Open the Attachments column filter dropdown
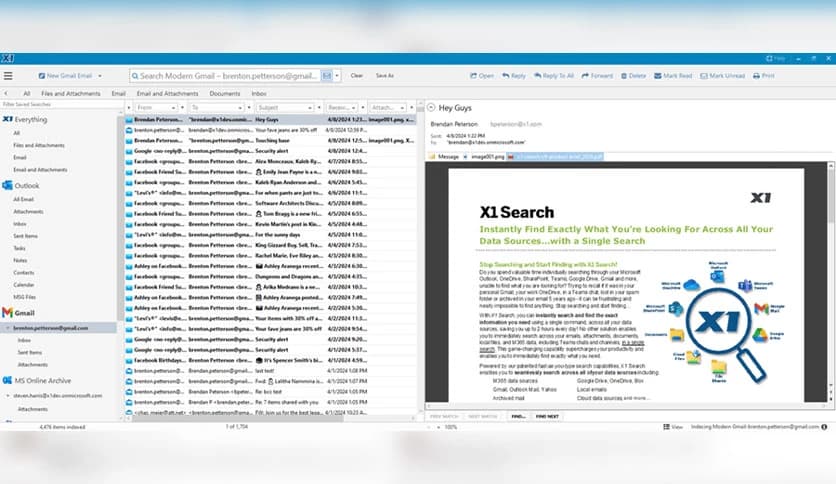836x484 pixels. click(403, 108)
